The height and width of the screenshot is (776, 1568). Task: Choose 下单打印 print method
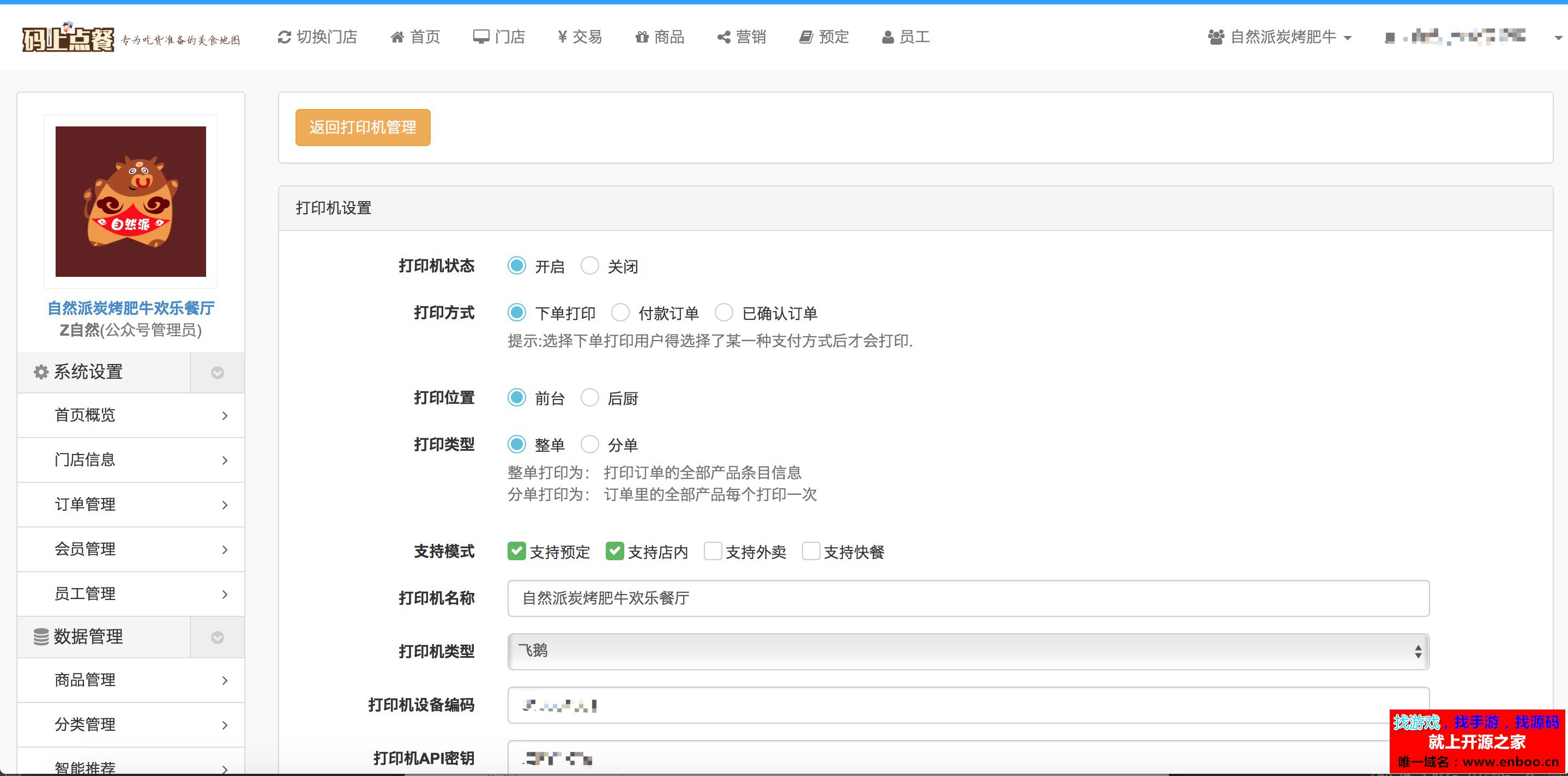(x=517, y=313)
